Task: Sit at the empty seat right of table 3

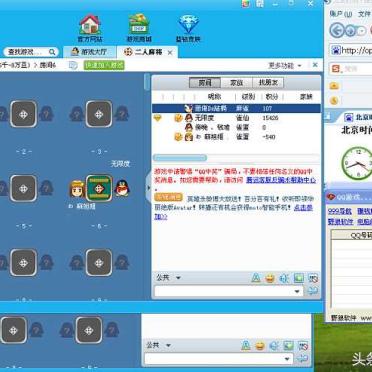Action: pos(122,114)
